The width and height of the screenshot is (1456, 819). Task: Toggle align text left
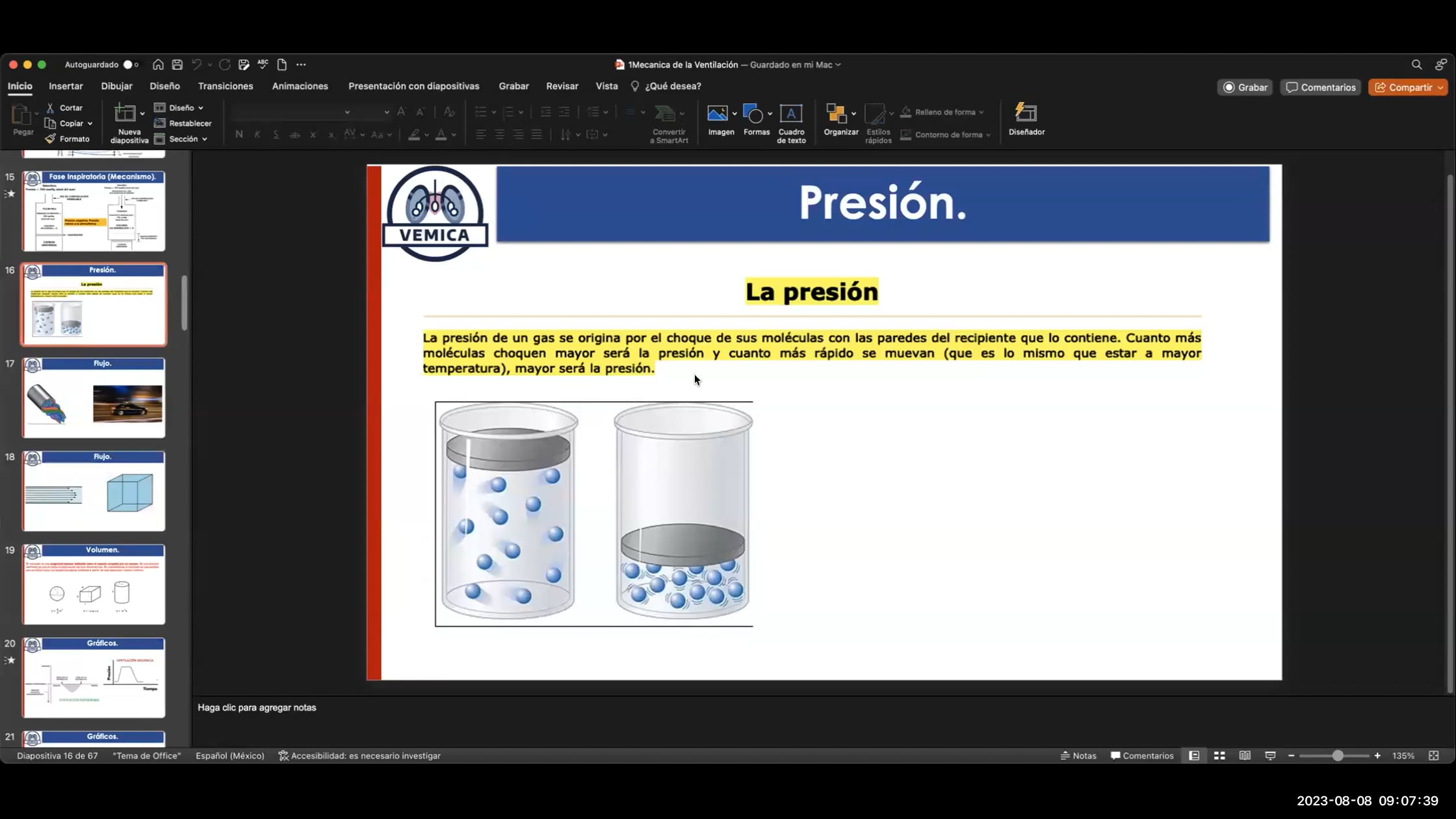click(481, 134)
